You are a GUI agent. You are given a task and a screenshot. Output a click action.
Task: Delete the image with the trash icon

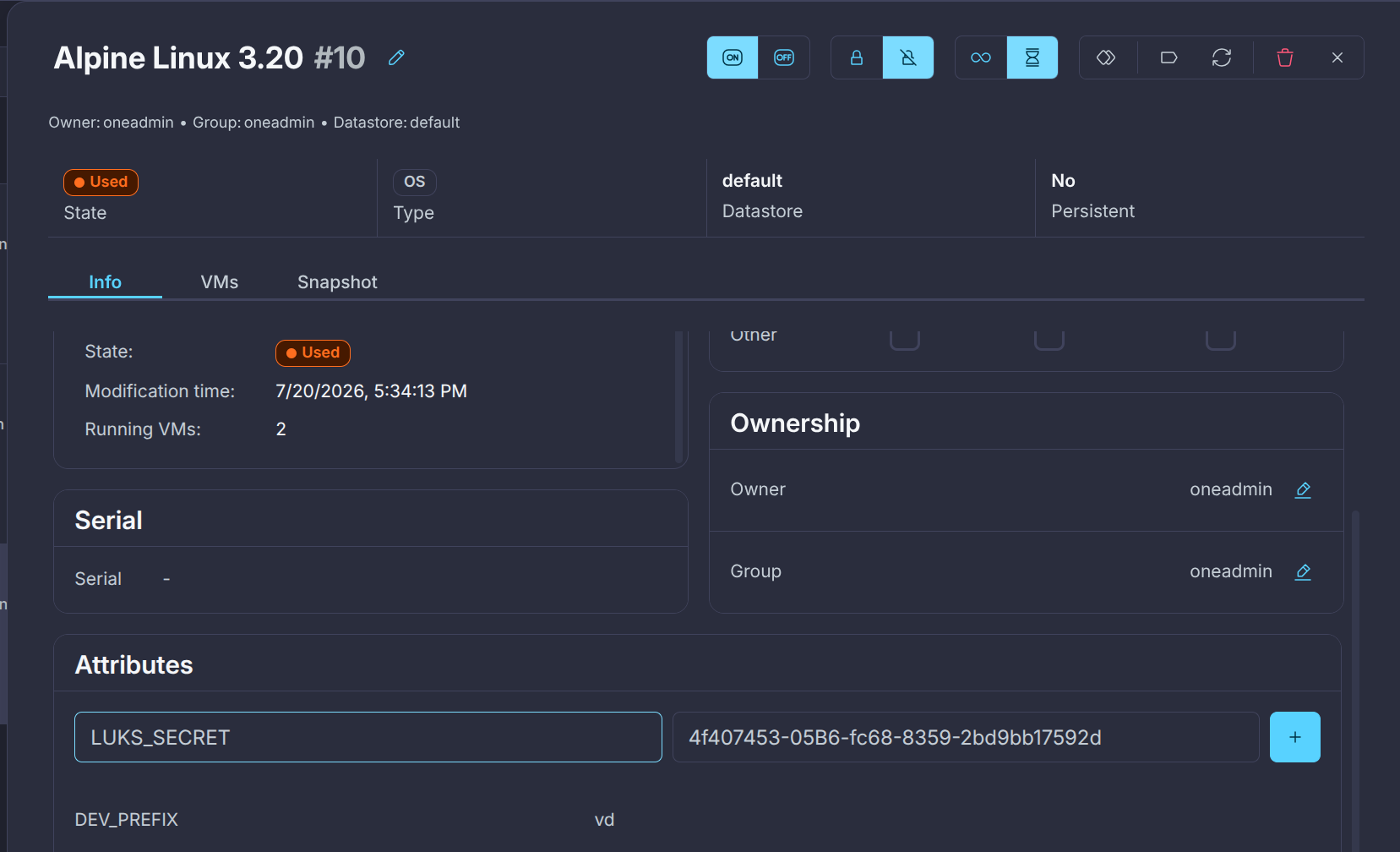tap(1285, 57)
